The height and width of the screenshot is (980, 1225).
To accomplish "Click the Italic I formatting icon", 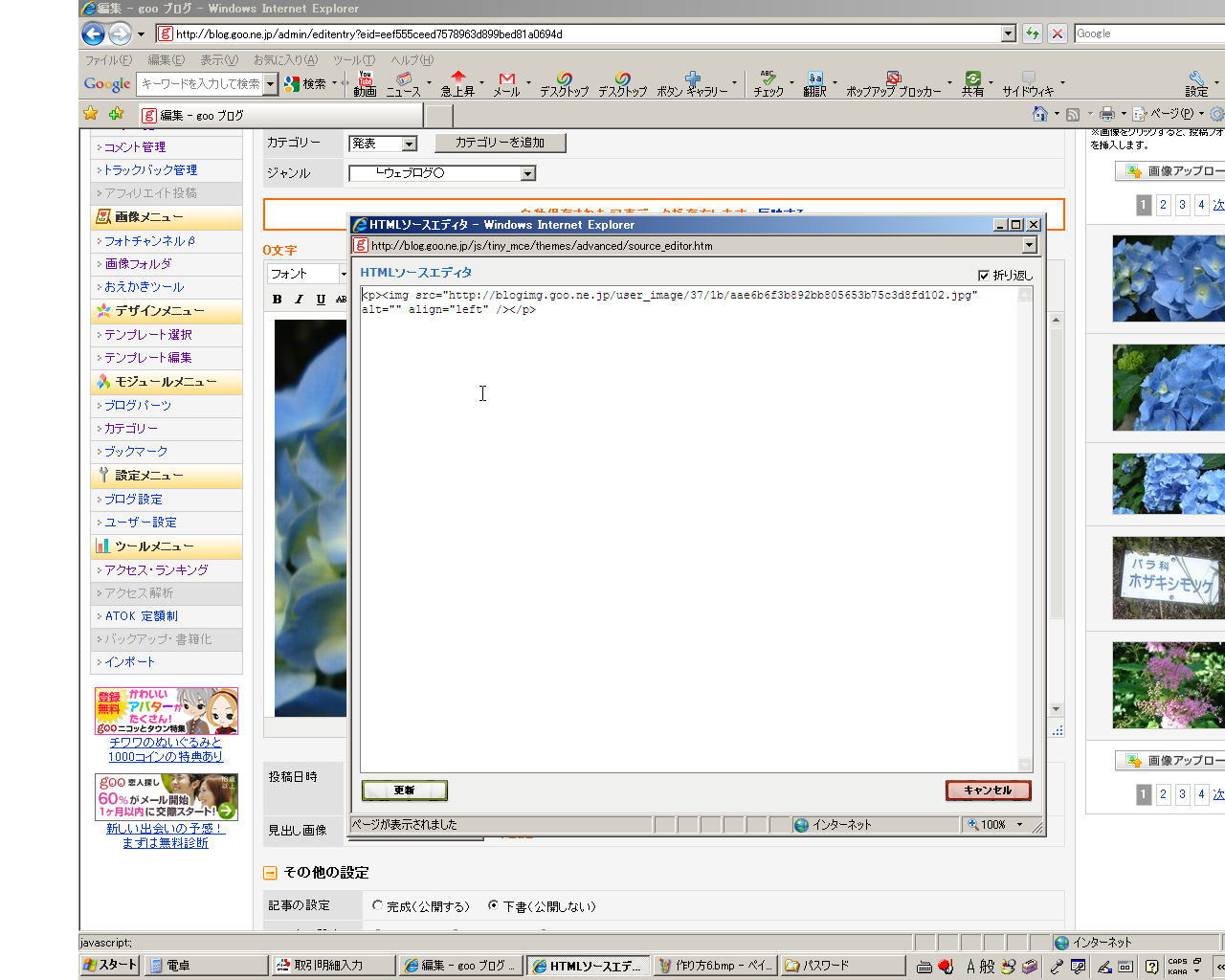I will pyautogui.click(x=299, y=300).
